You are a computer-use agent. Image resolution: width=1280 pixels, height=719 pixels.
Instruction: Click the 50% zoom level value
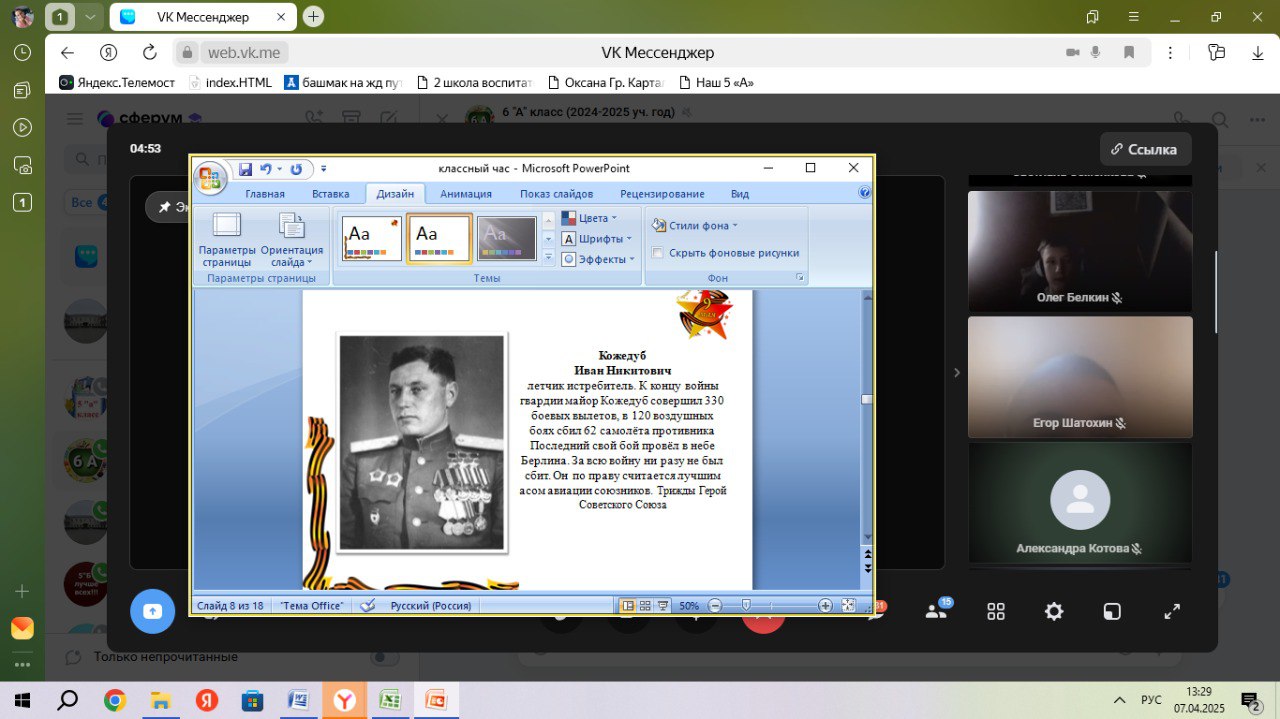(689, 606)
